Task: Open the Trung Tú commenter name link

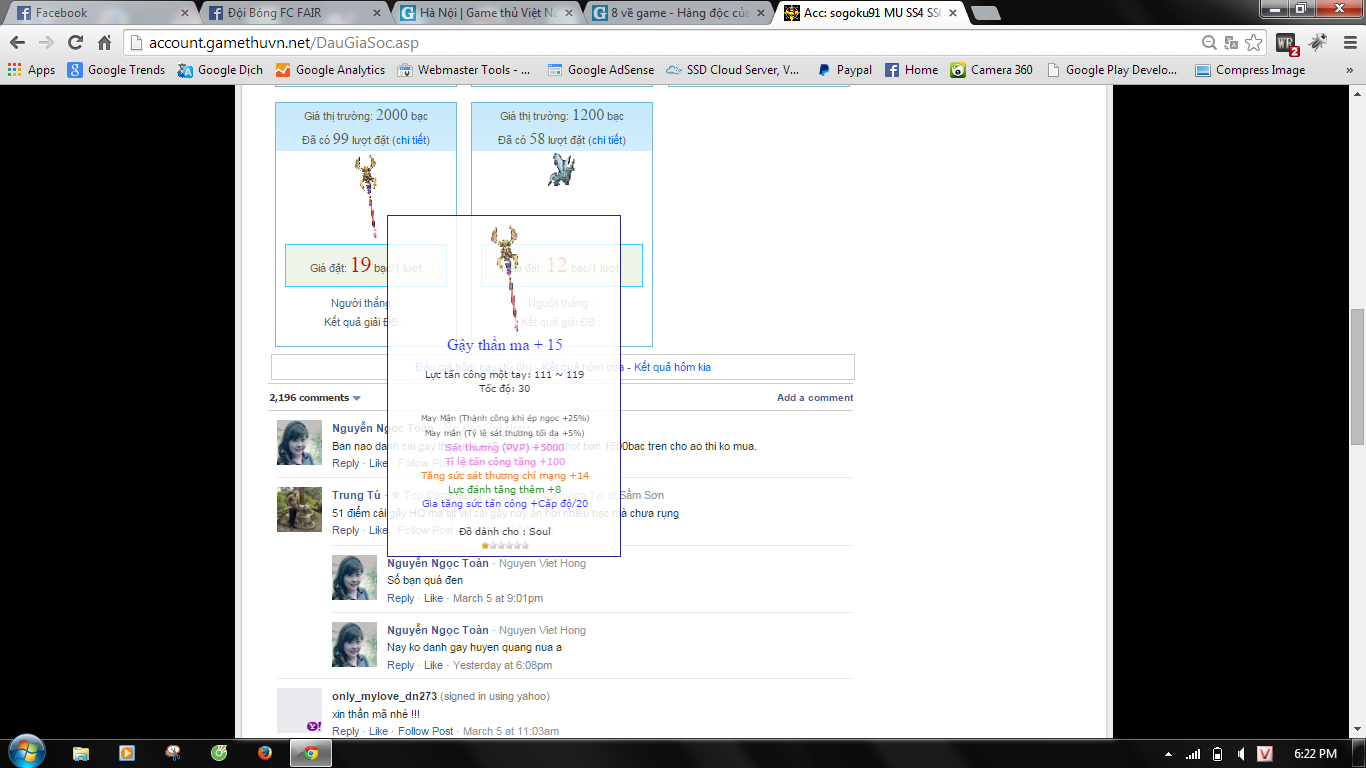Action: (x=356, y=495)
